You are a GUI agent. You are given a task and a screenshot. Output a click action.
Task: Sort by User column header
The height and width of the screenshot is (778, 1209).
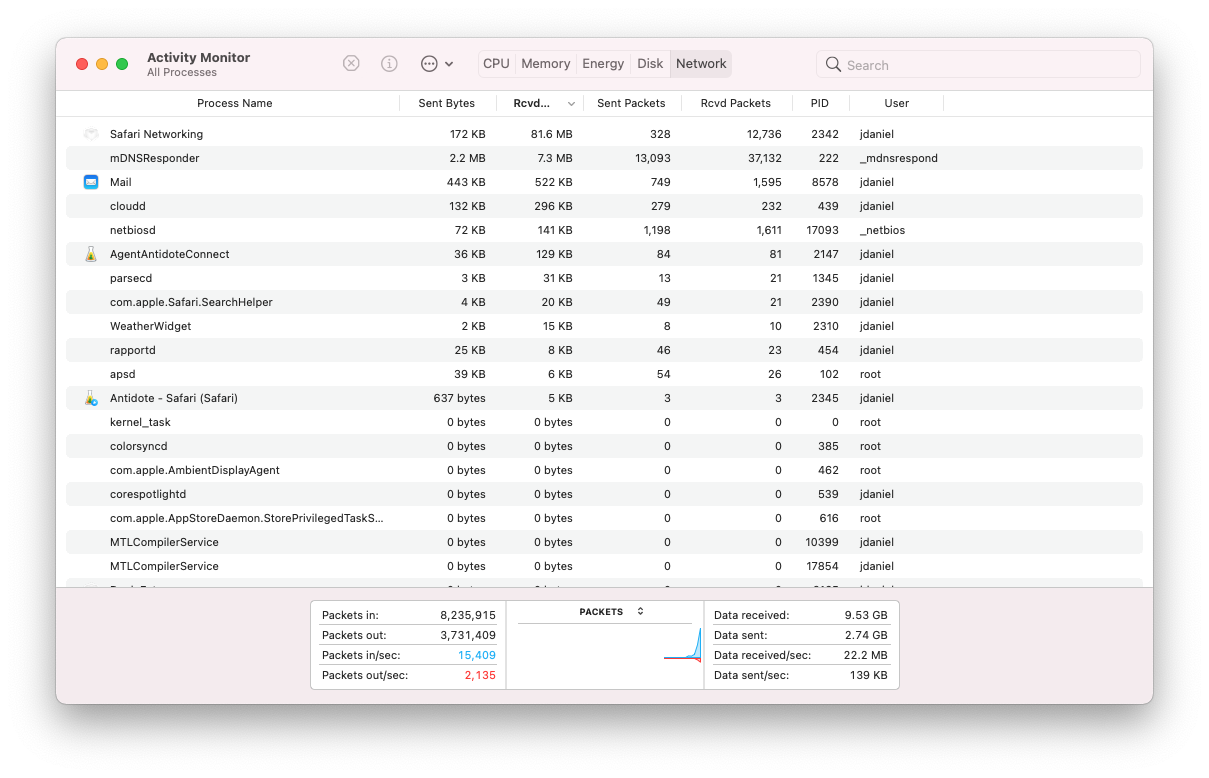pyautogui.click(x=897, y=103)
